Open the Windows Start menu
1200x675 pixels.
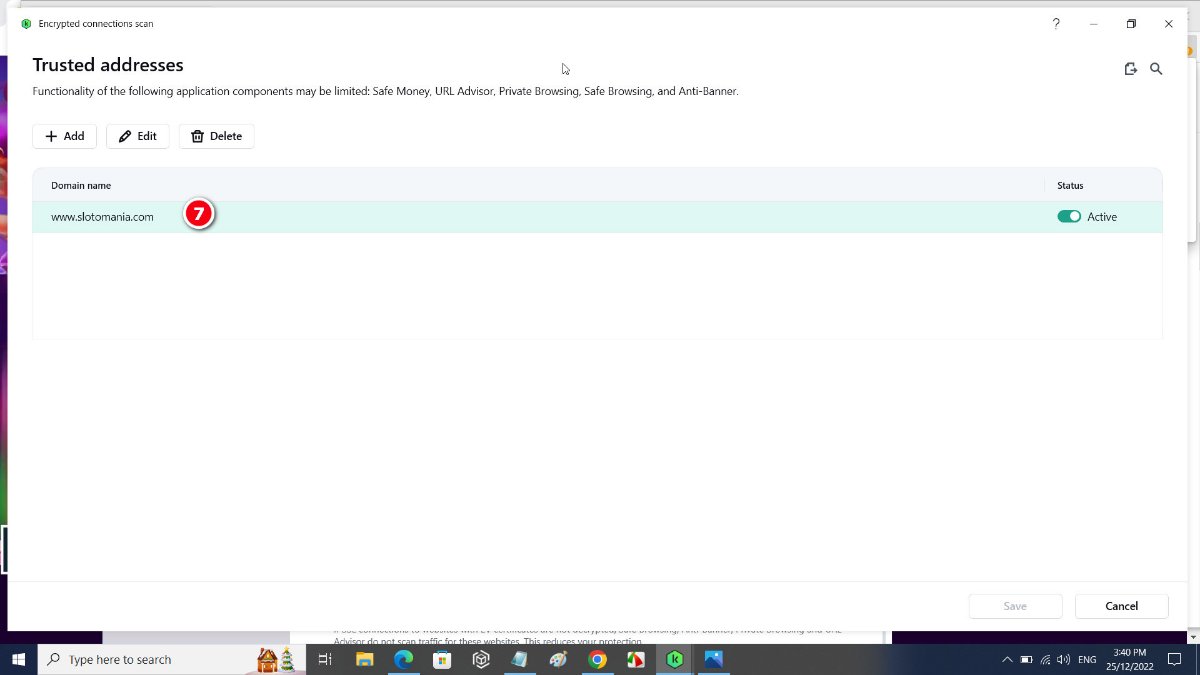click(18, 659)
